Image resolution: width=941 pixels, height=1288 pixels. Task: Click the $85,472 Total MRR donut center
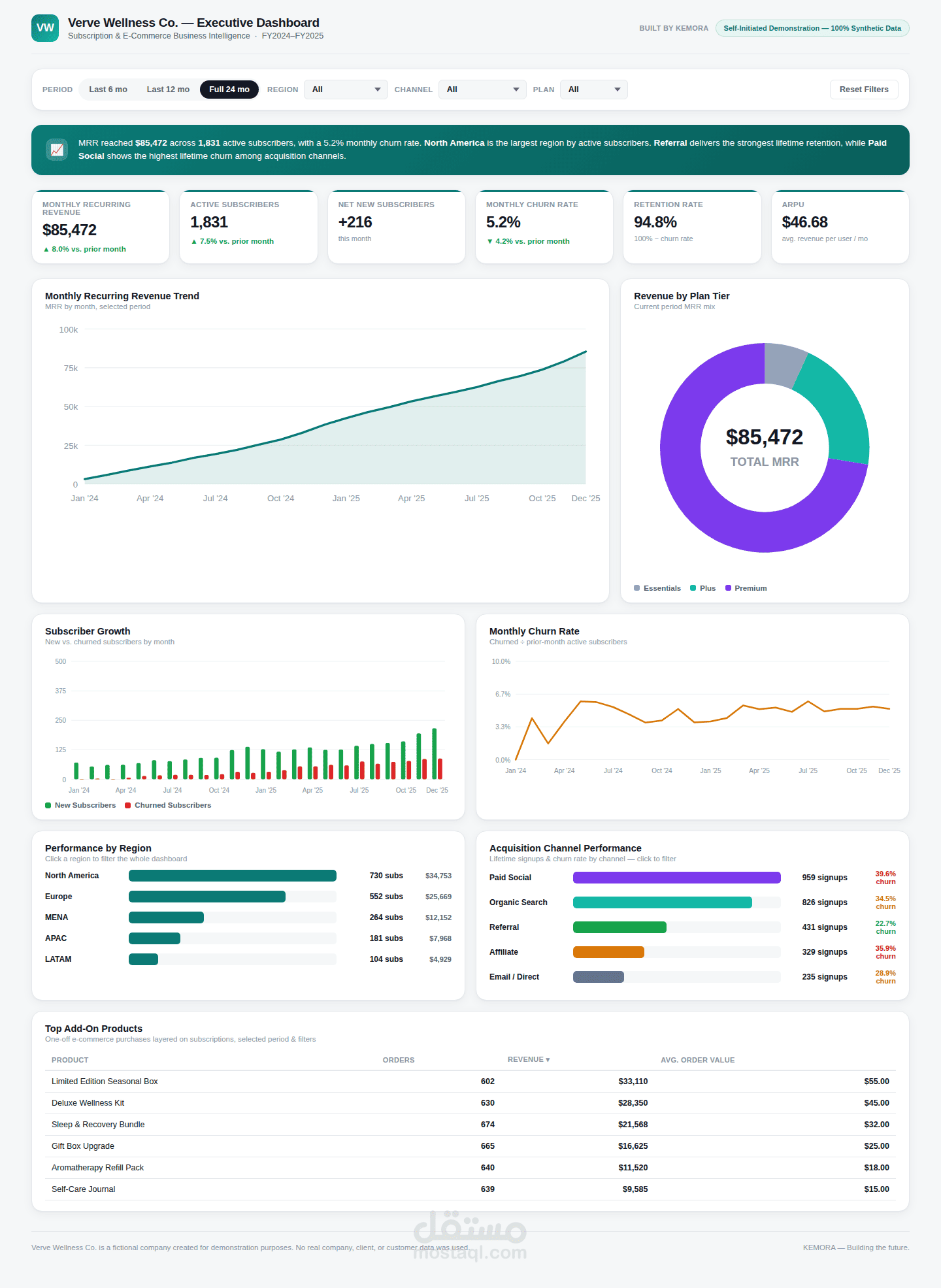point(765,448)
